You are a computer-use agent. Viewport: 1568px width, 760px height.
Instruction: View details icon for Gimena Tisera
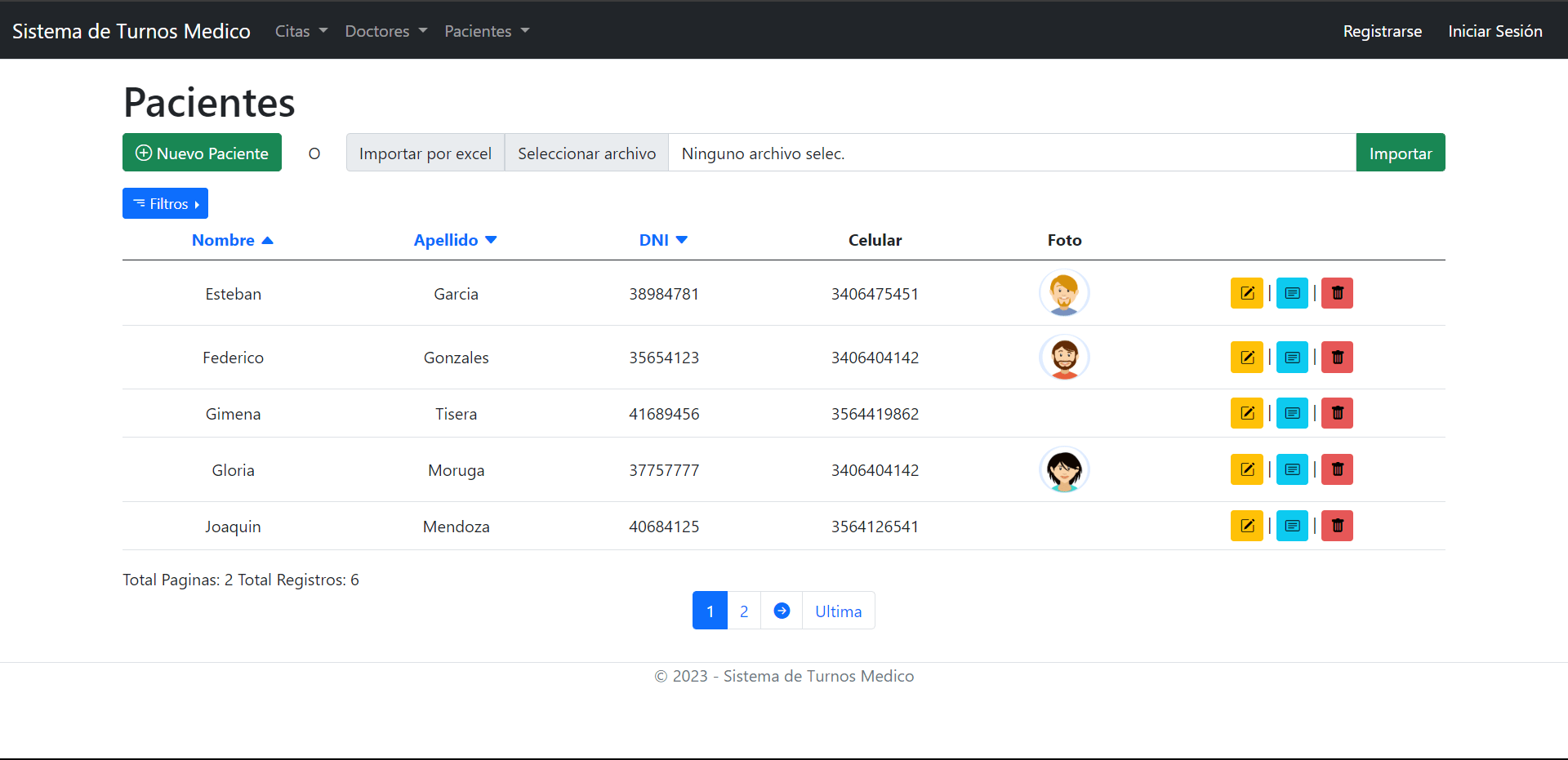pos(1292,414)
